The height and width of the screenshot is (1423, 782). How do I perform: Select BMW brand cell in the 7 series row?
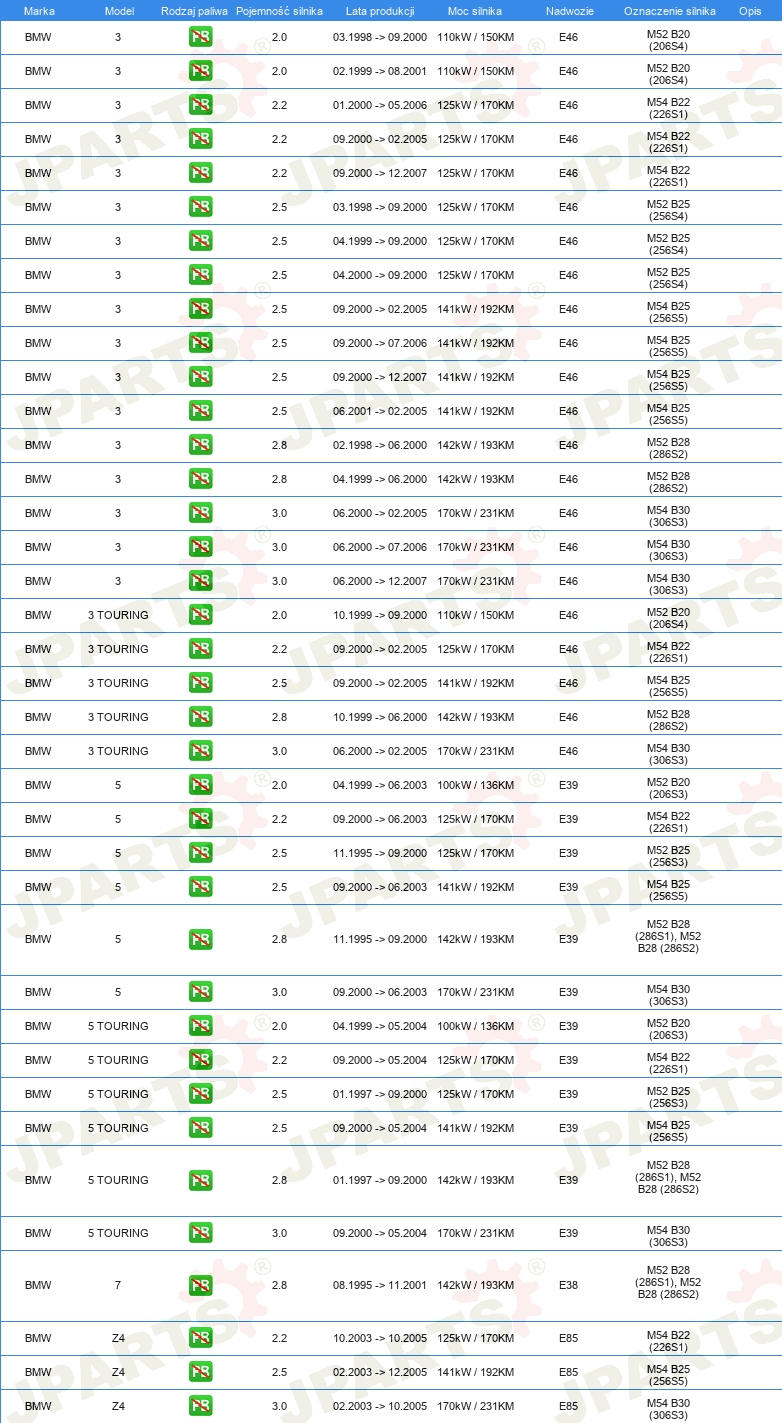click(38, 1285)
